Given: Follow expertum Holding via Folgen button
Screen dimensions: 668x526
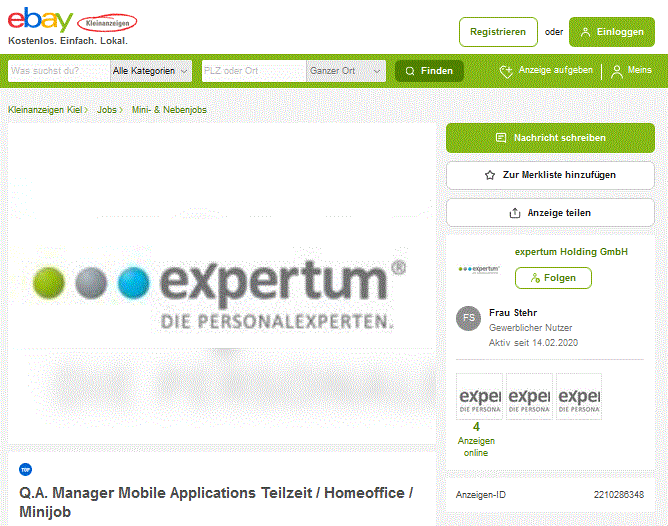Looking at the screenshot, I should tap(553, 278).
